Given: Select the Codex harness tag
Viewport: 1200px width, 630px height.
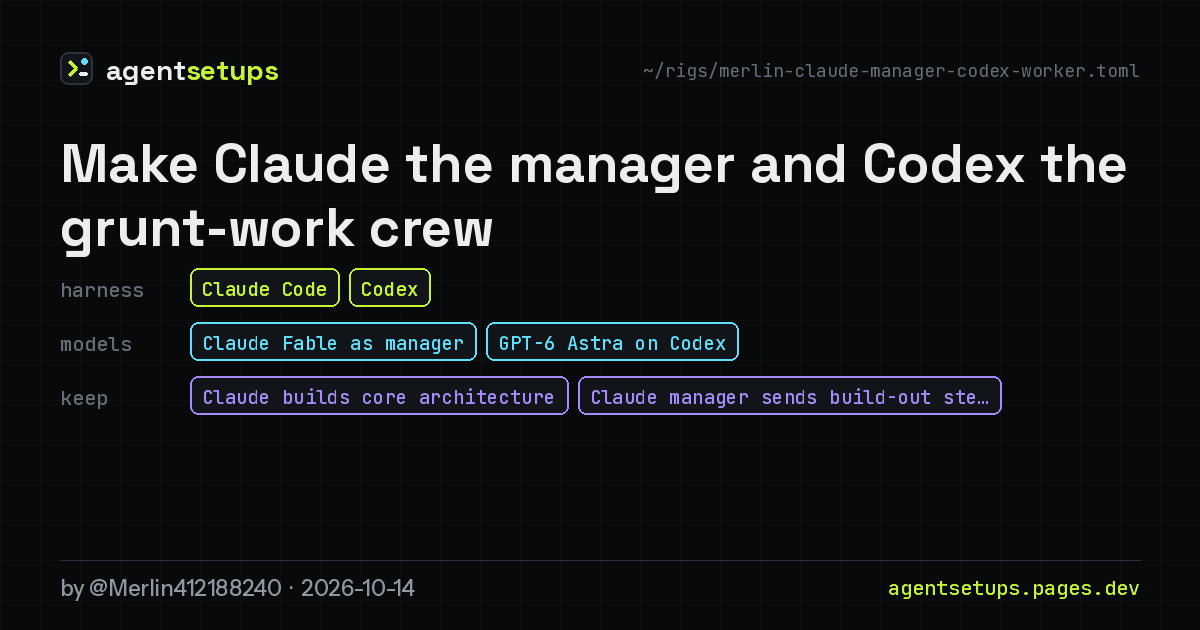Looking at the screenshot, I should coord(390,288).
